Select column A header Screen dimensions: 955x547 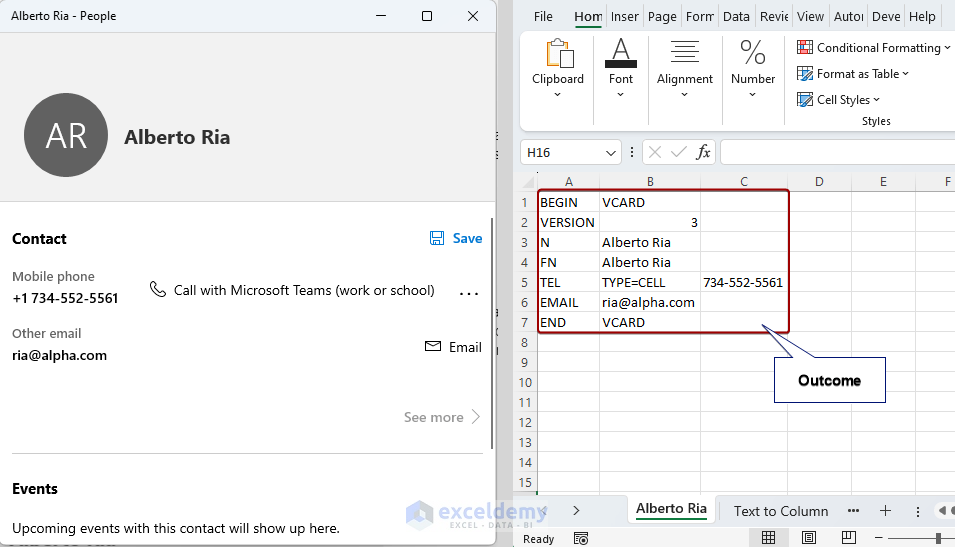[x=568, y=182]
